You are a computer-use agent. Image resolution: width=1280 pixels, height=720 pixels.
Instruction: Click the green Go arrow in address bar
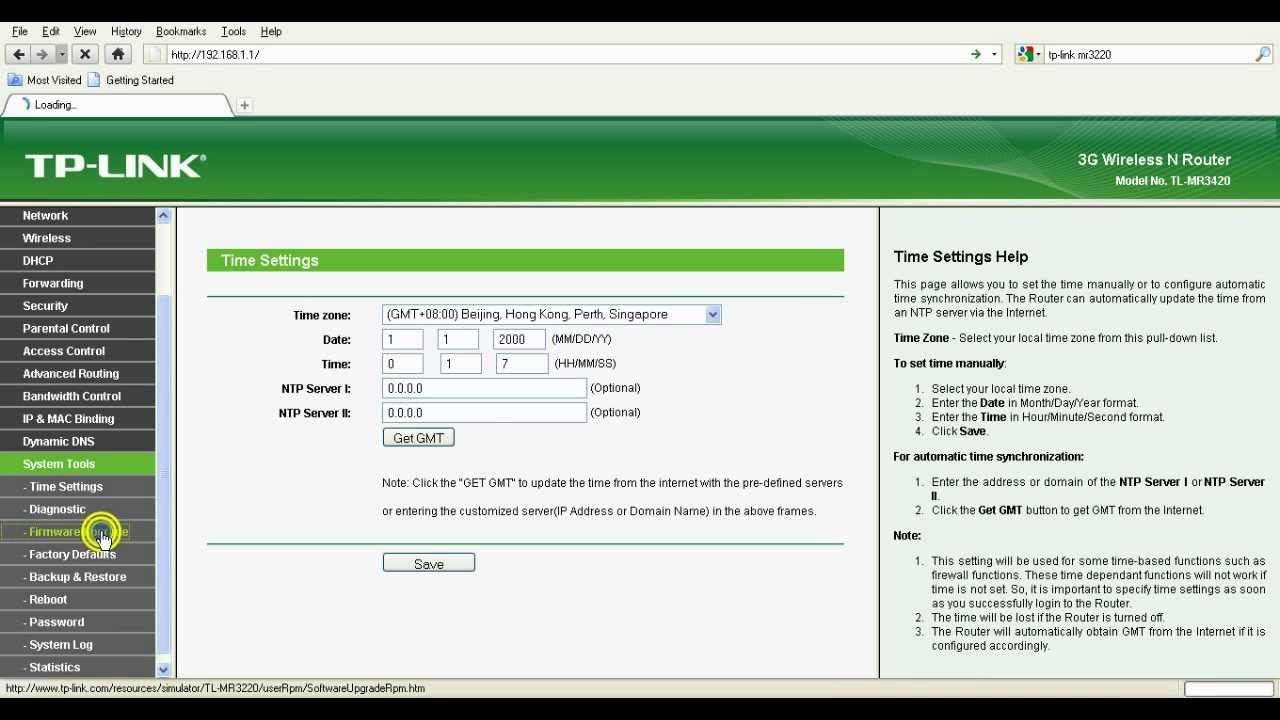(x=975, y=54)
